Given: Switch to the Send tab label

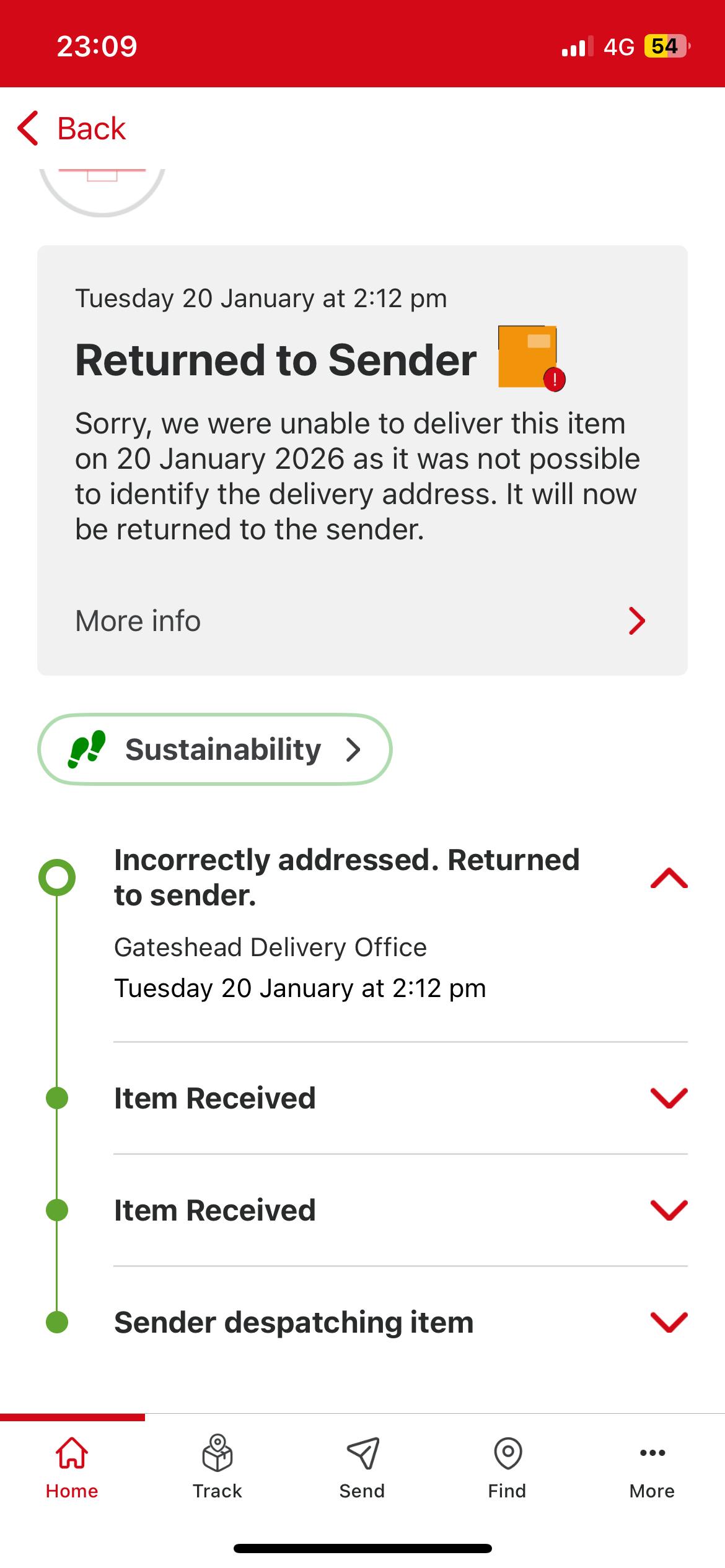Looking at the screenshot, I should click(362, 1491).
